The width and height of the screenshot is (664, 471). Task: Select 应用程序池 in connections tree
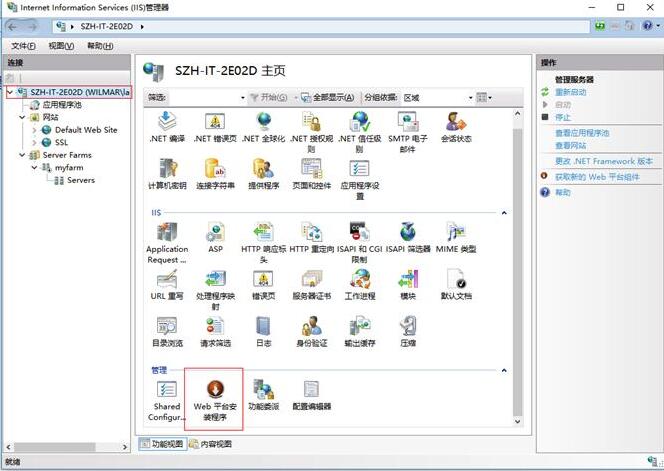click(62, 105)
